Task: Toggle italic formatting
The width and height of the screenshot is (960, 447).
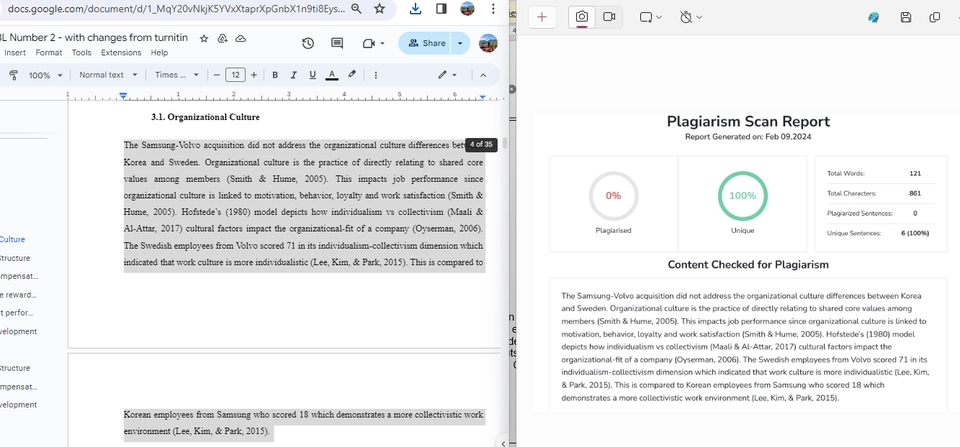Action: coord(293,75)
